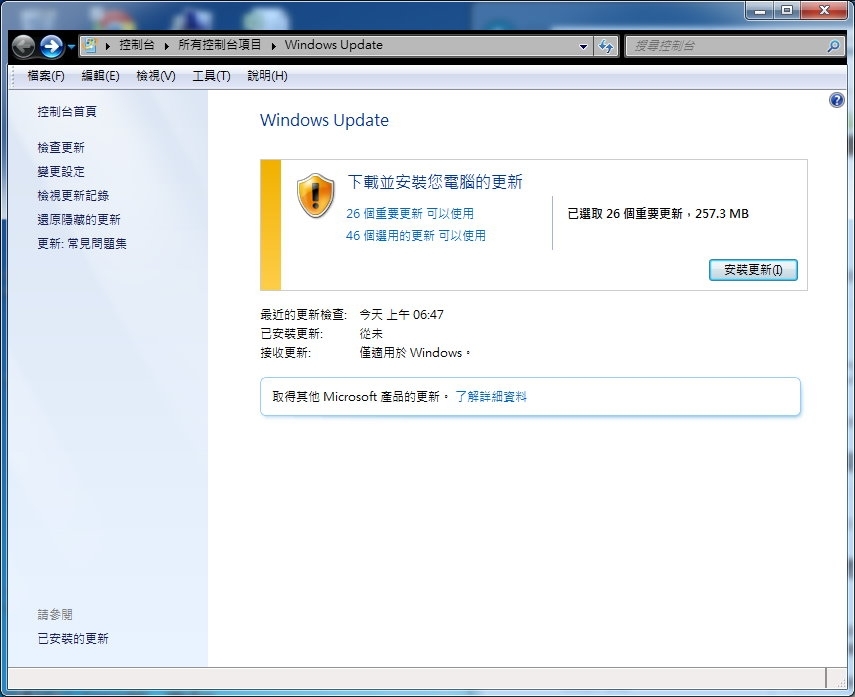855x697 pixels.
Task: Click the Forward navigation arrow
Action: click(x=52, y=46)
